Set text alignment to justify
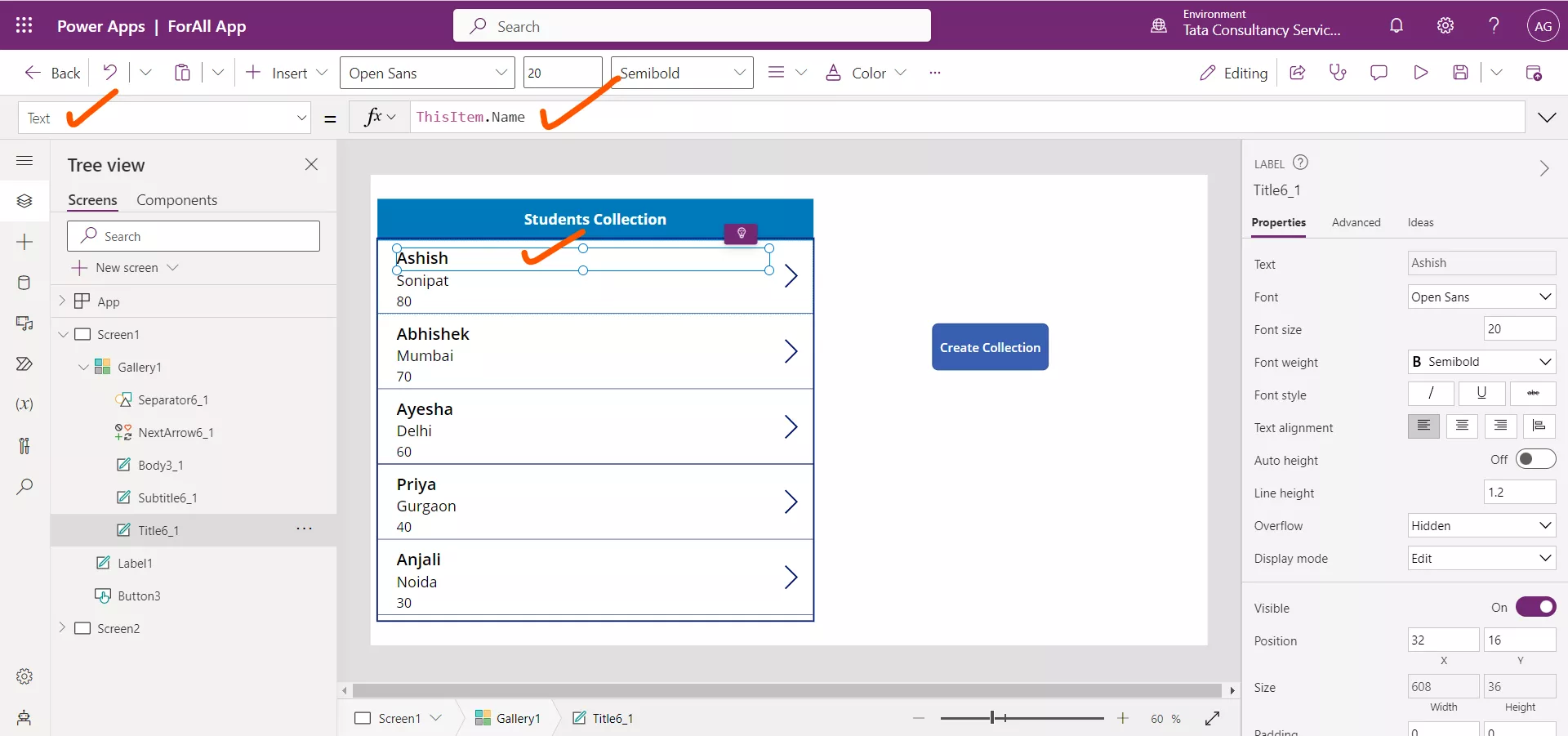The image size is (1568, 736). (x=1539, y=426)
